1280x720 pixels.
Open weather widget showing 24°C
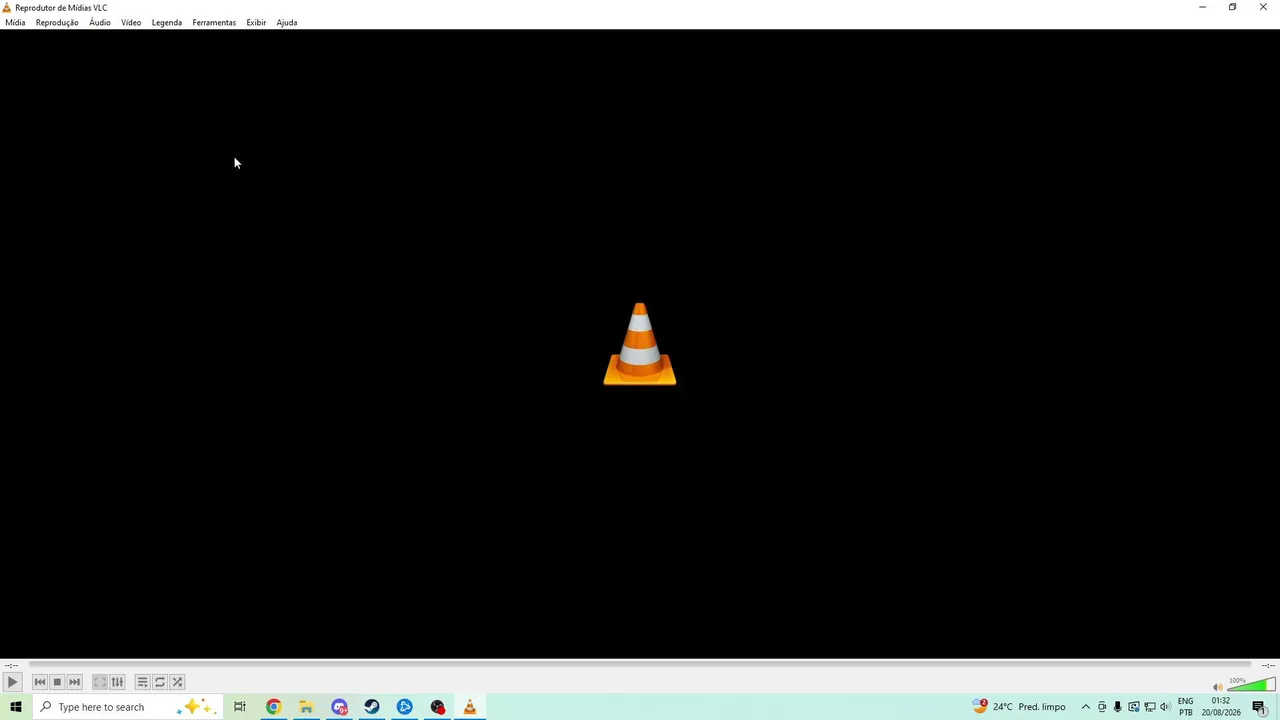pos(1019,707)
